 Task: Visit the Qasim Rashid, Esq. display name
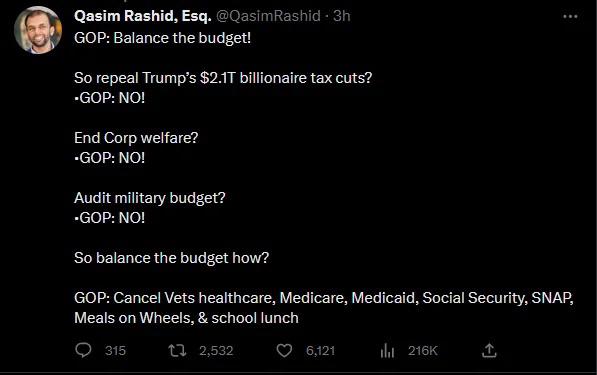tap(143, 16)
